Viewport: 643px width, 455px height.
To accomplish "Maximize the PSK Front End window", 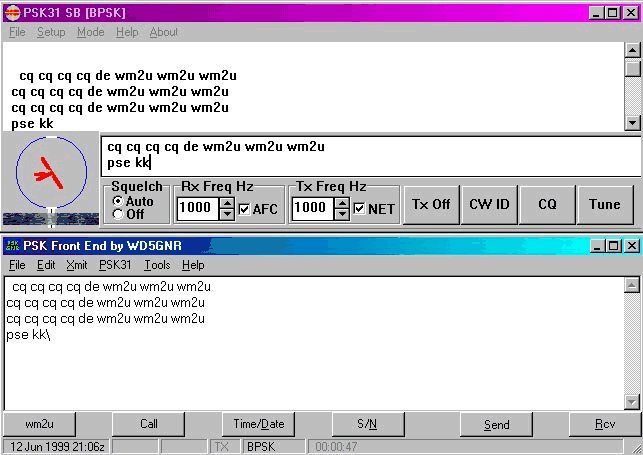I will pyautogui.click(x=613, y=246).
